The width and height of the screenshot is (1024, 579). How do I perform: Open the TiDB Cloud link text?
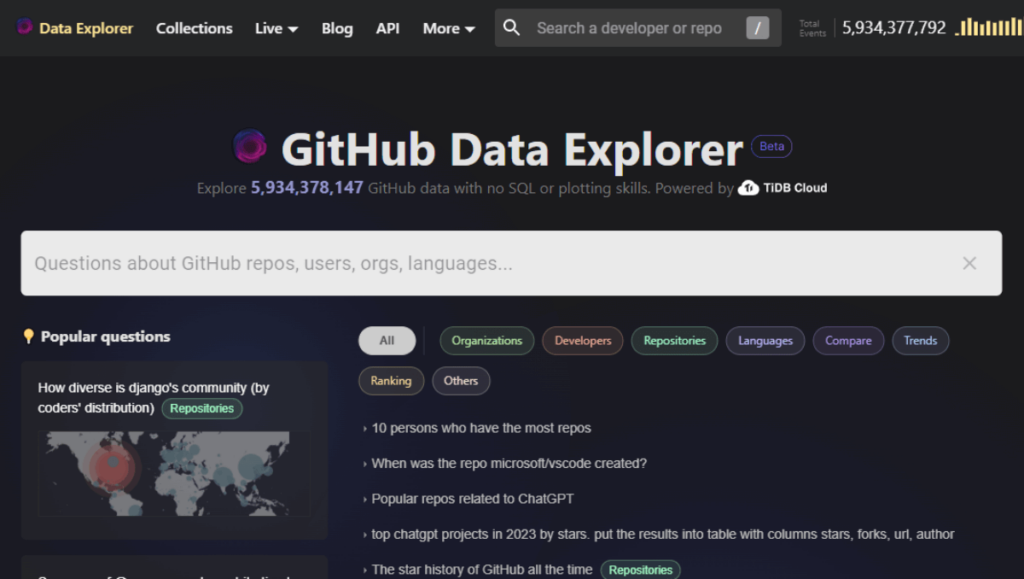click(x=795, y=188)
